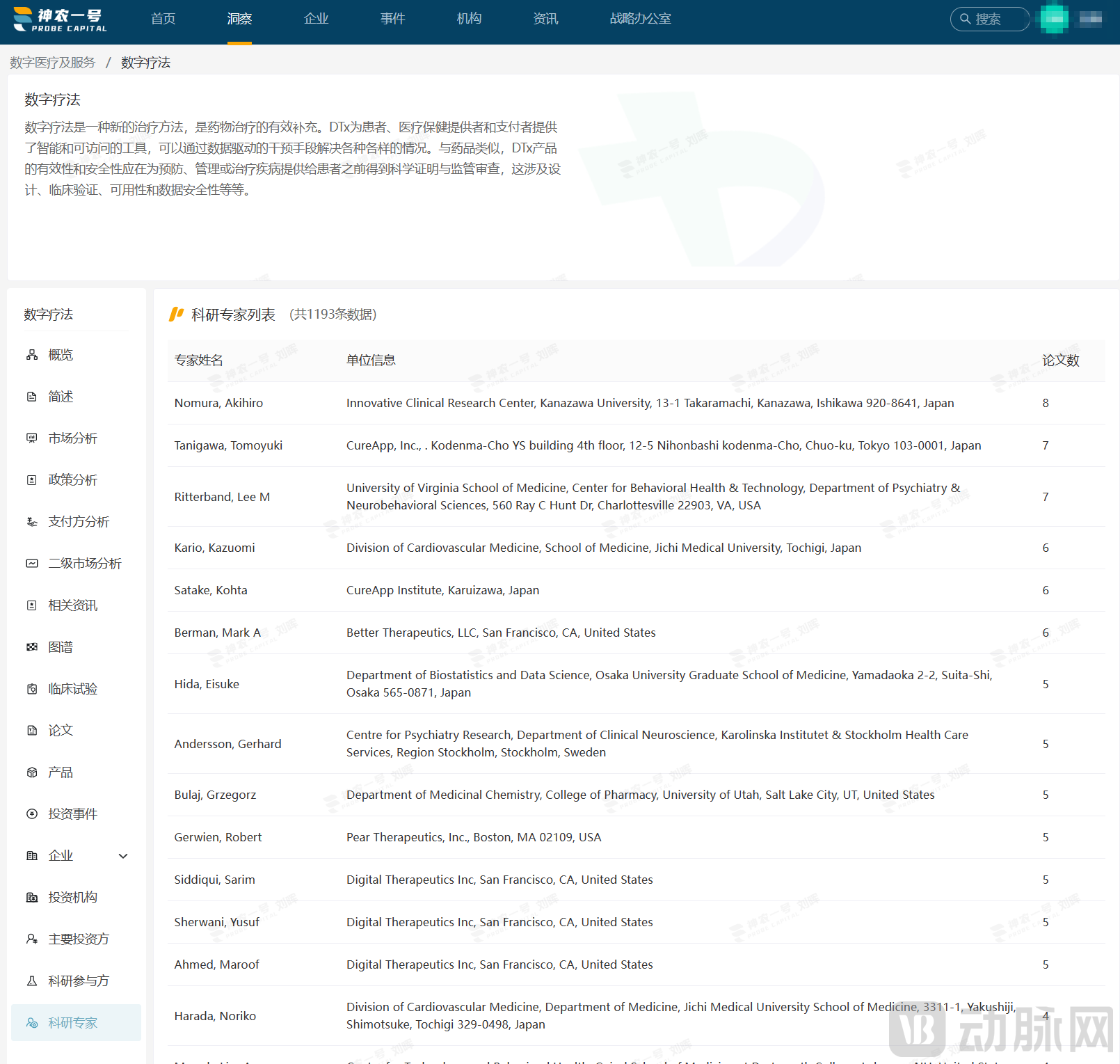The width and height of the screenshot is (1120, 1064).
Task: Go to the 机构 navigation tab
Action: (x=469, y=19)
